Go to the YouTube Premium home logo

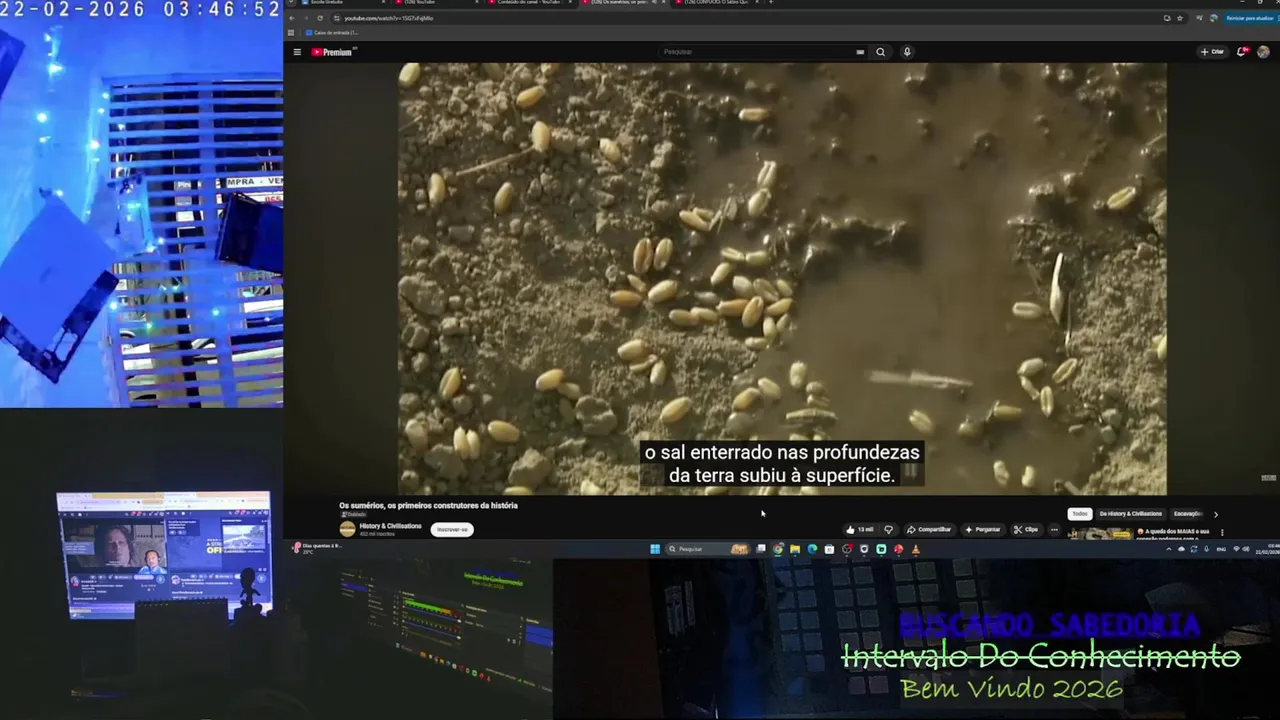pos(333,52)
